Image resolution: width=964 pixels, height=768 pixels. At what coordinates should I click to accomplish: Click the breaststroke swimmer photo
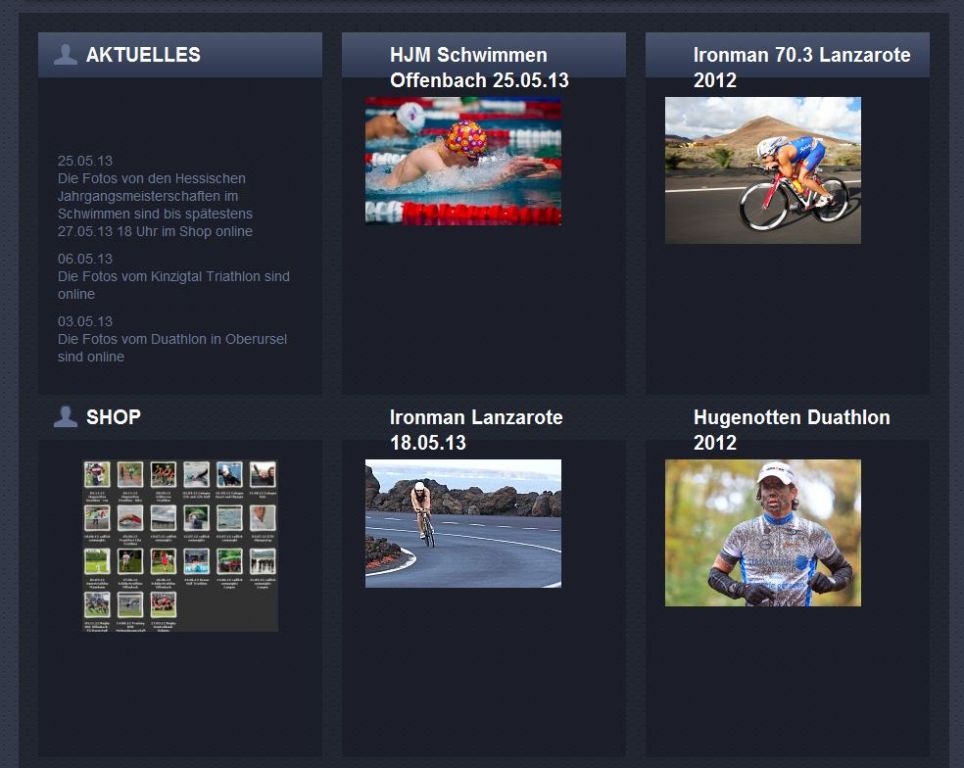point(463,160)
